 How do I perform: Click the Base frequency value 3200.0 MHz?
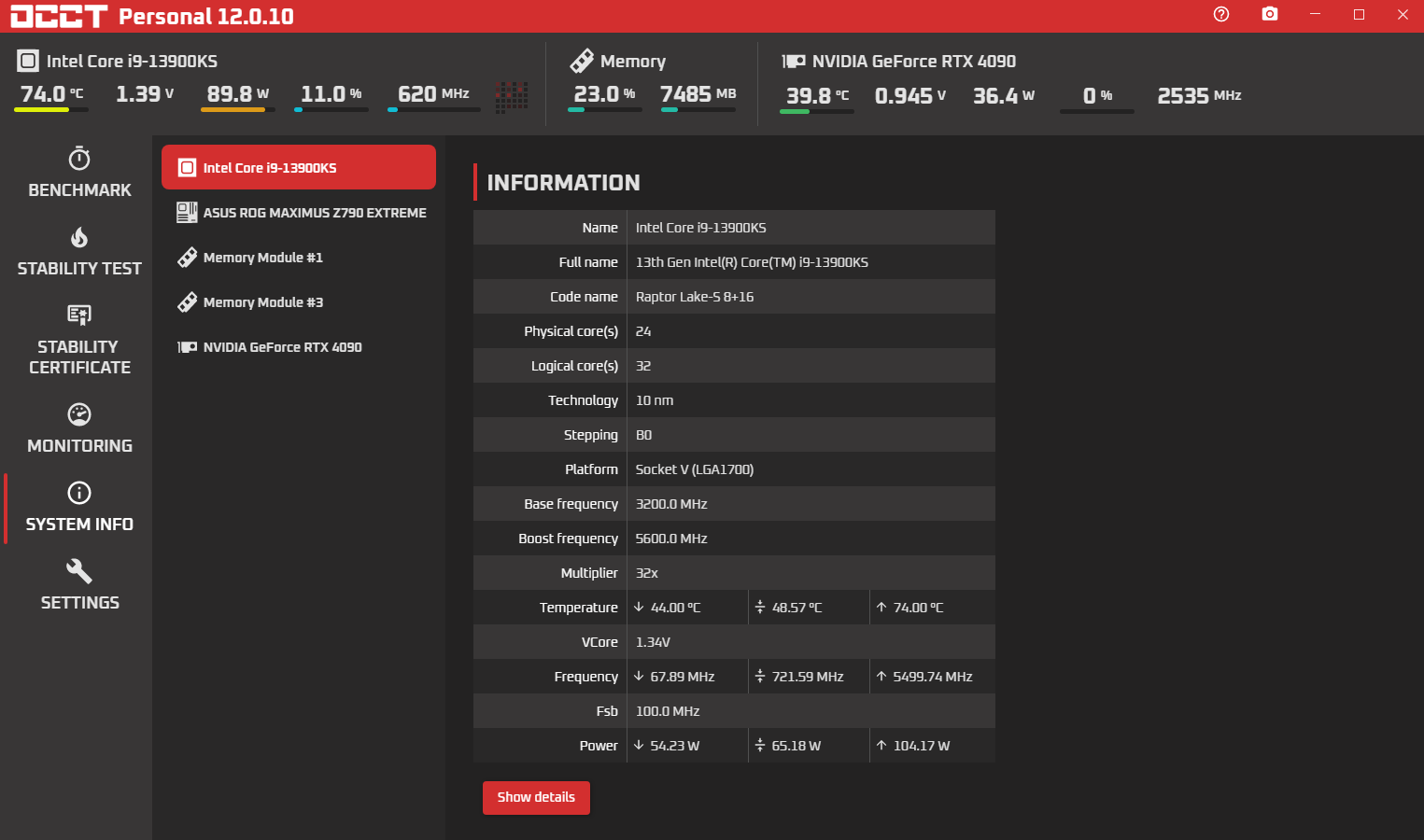671,504
